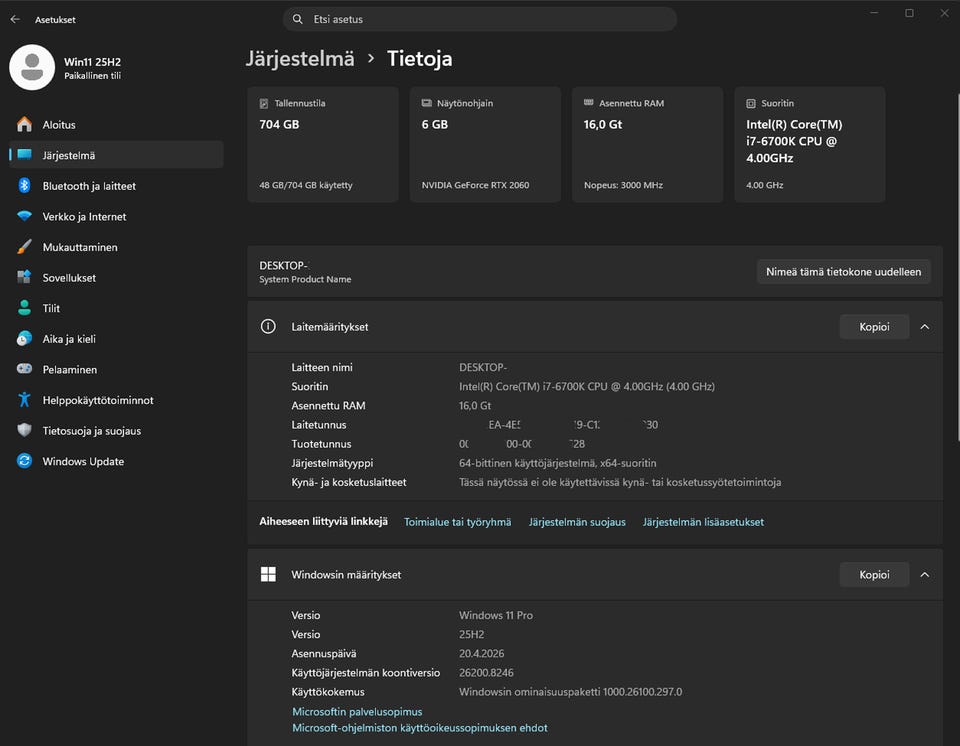Copy Windows specs with lower Kopioi button
The image size is (960, 746).
click(873, 575)
